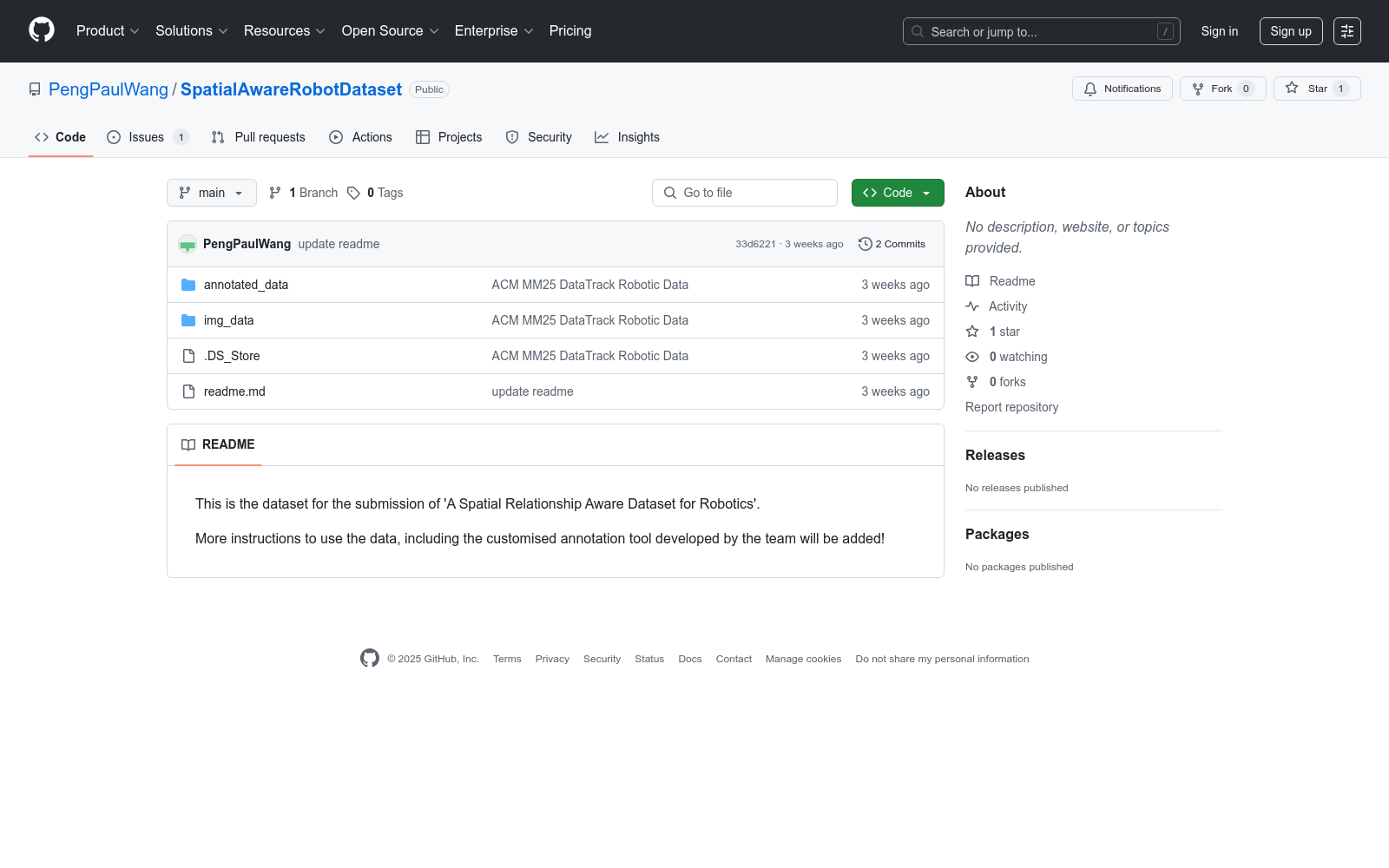Viewport: 1389px width, 868px height.
Task: Click the history clock icon beside 2 Commits
Action: click(865, 244)
